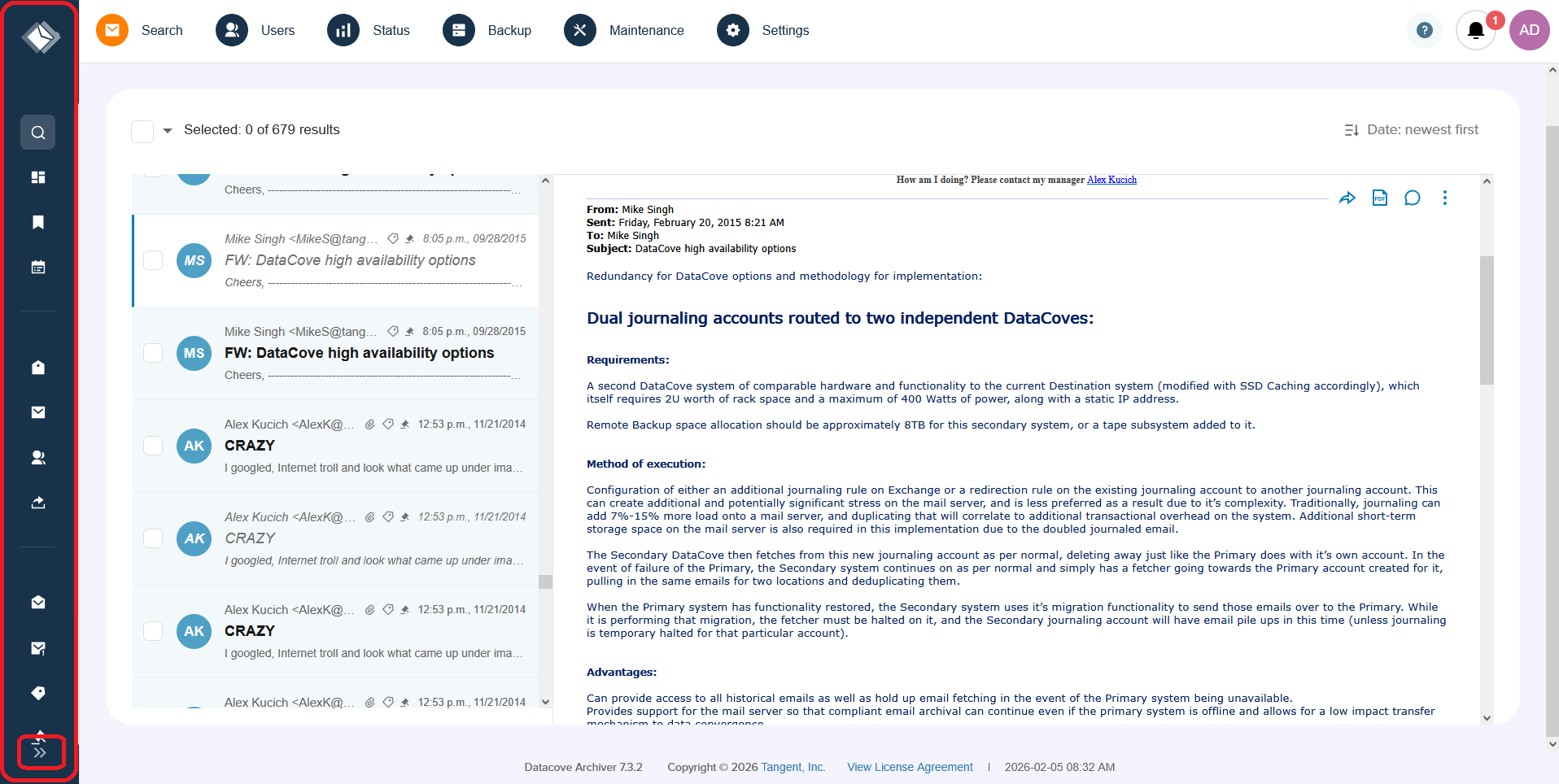Image resolution: width=1559 pixels, height=784 pixels.
Task: Open View License Agreement link
Action: [910, 767]
